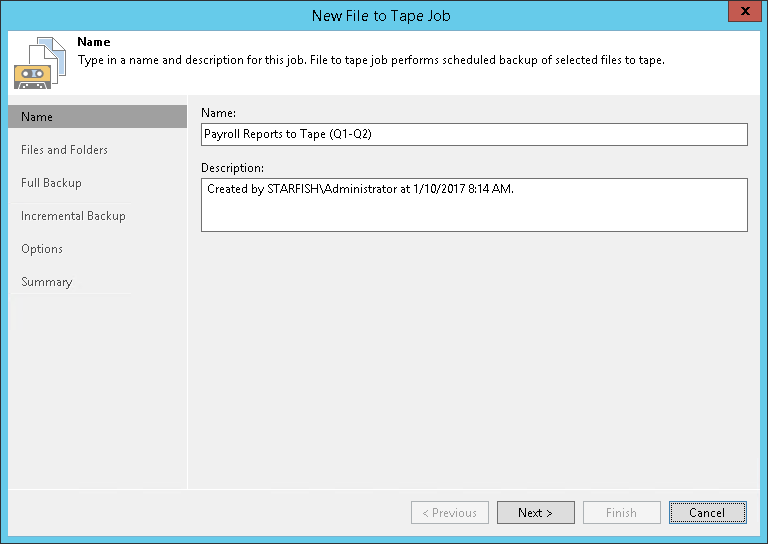Click the "Description:" field label

point(232,168)
